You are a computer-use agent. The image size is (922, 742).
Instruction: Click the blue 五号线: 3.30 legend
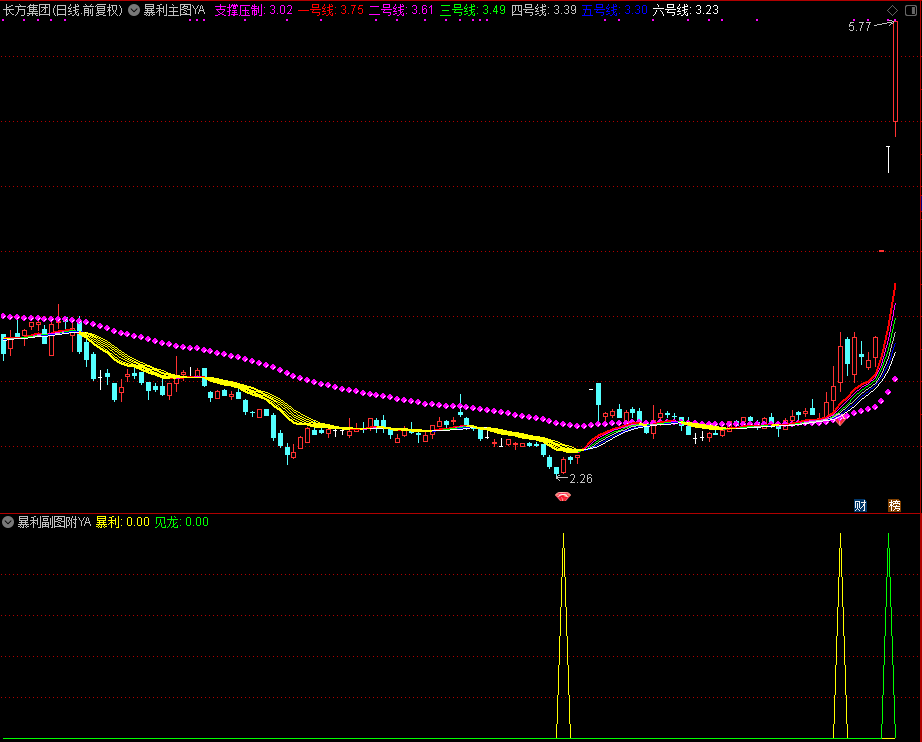[x=614, y=10]
